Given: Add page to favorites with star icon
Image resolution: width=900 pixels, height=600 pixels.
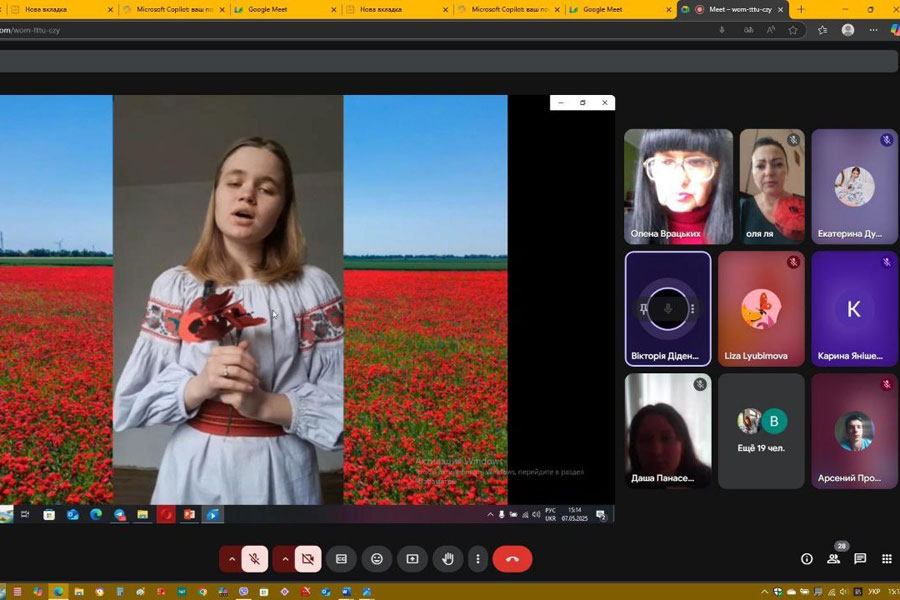Looking at the screenshot, I should (x=793, y=30).
